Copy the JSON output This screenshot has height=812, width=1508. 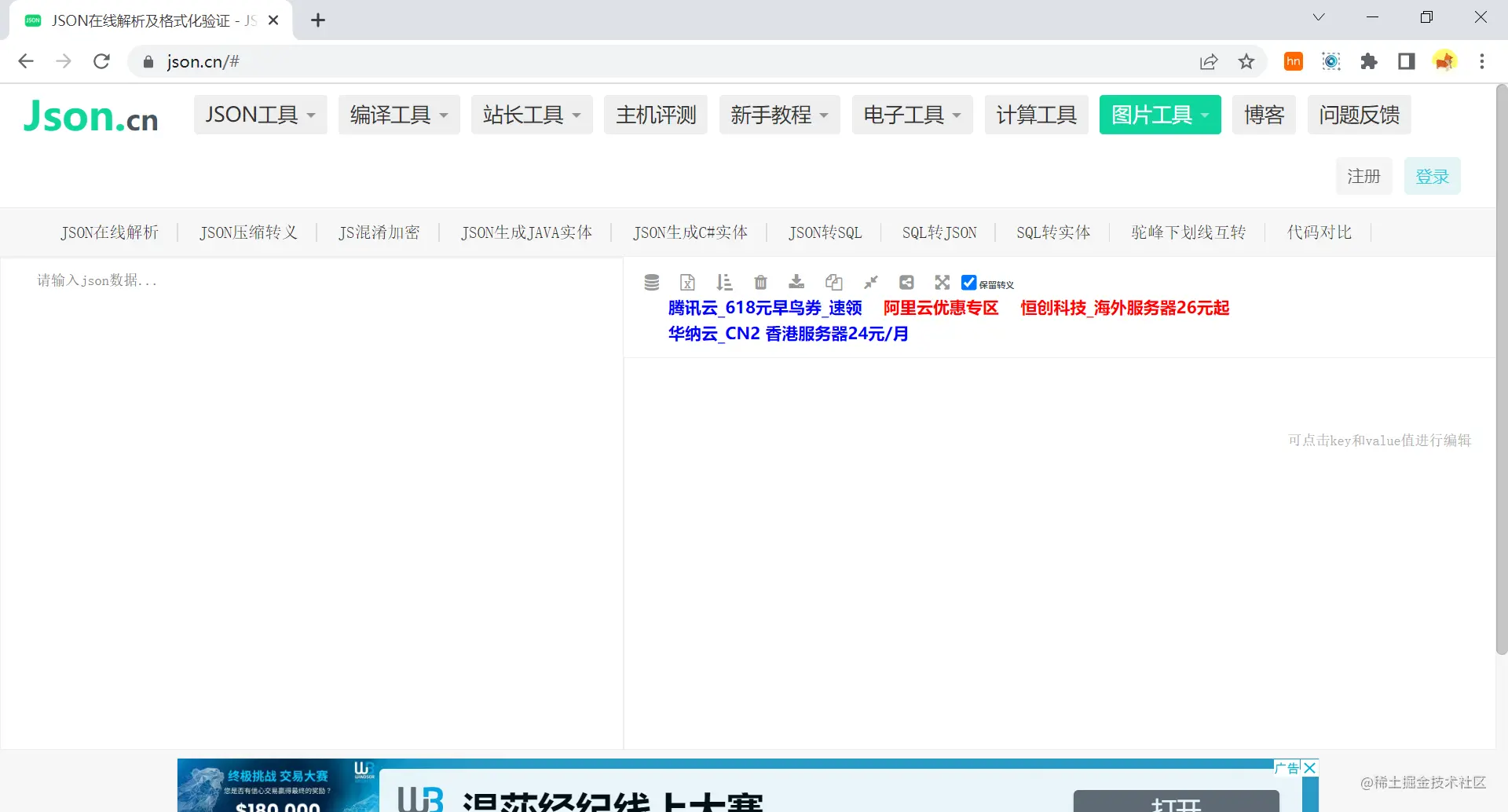(833, 282)
